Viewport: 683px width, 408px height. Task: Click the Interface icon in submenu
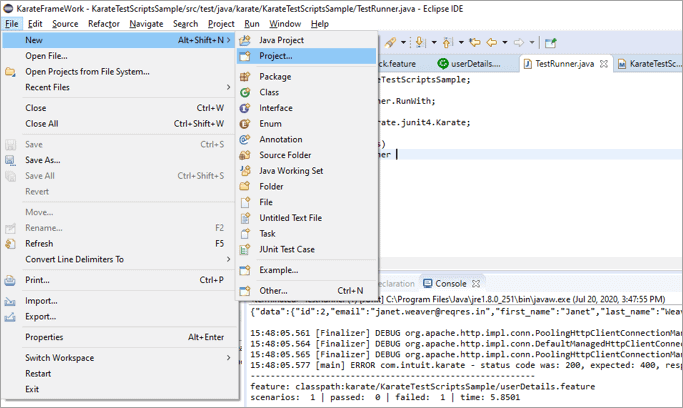(x=245, y=108)
